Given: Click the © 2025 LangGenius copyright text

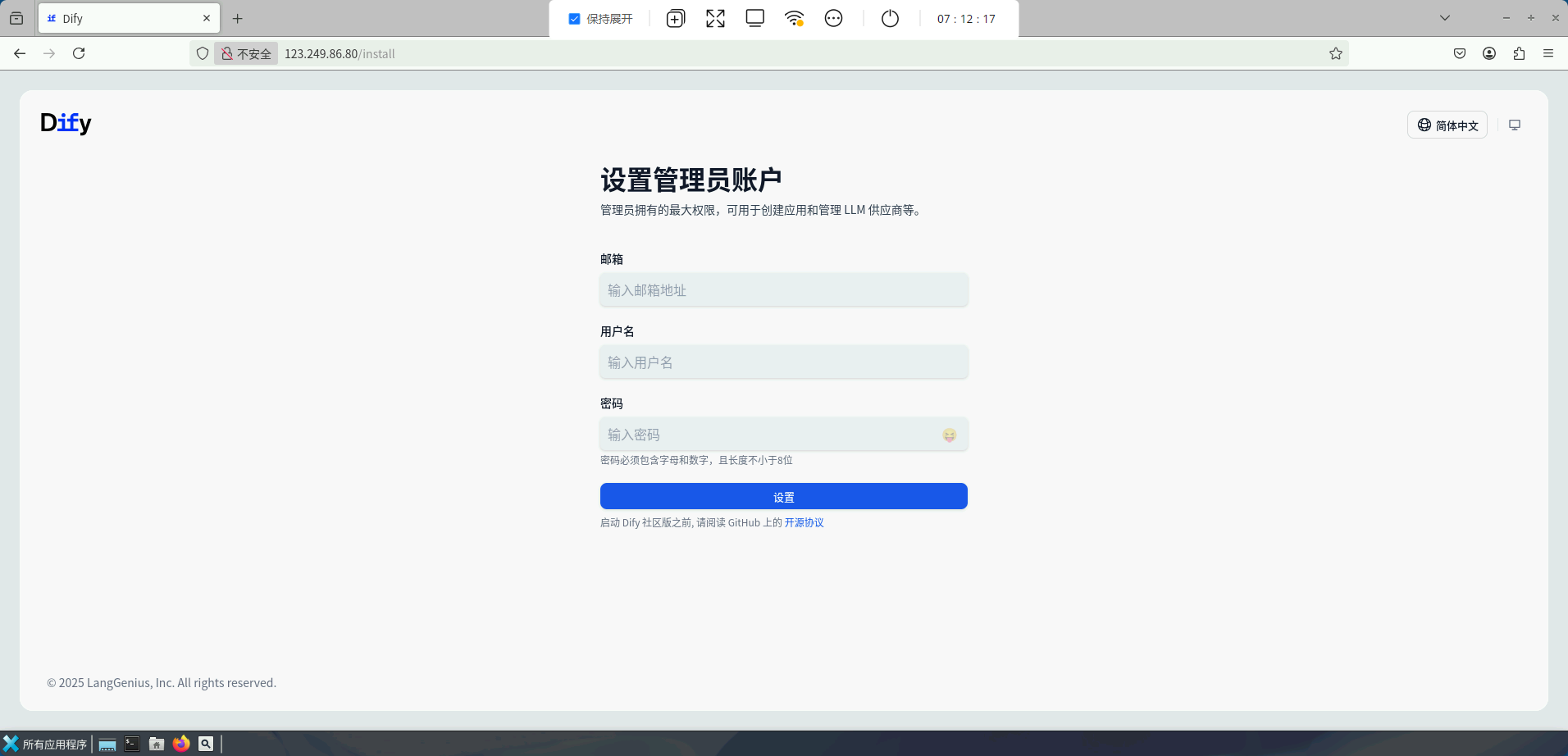Looking at the screenshot, I should 162,683.
